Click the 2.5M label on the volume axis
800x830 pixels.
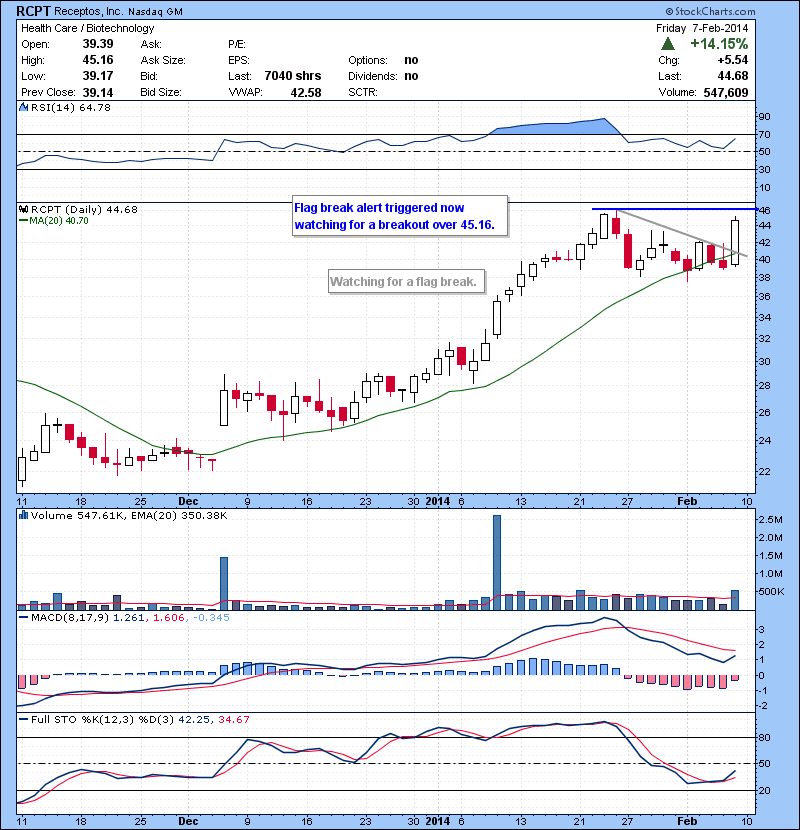coord(771,520)
